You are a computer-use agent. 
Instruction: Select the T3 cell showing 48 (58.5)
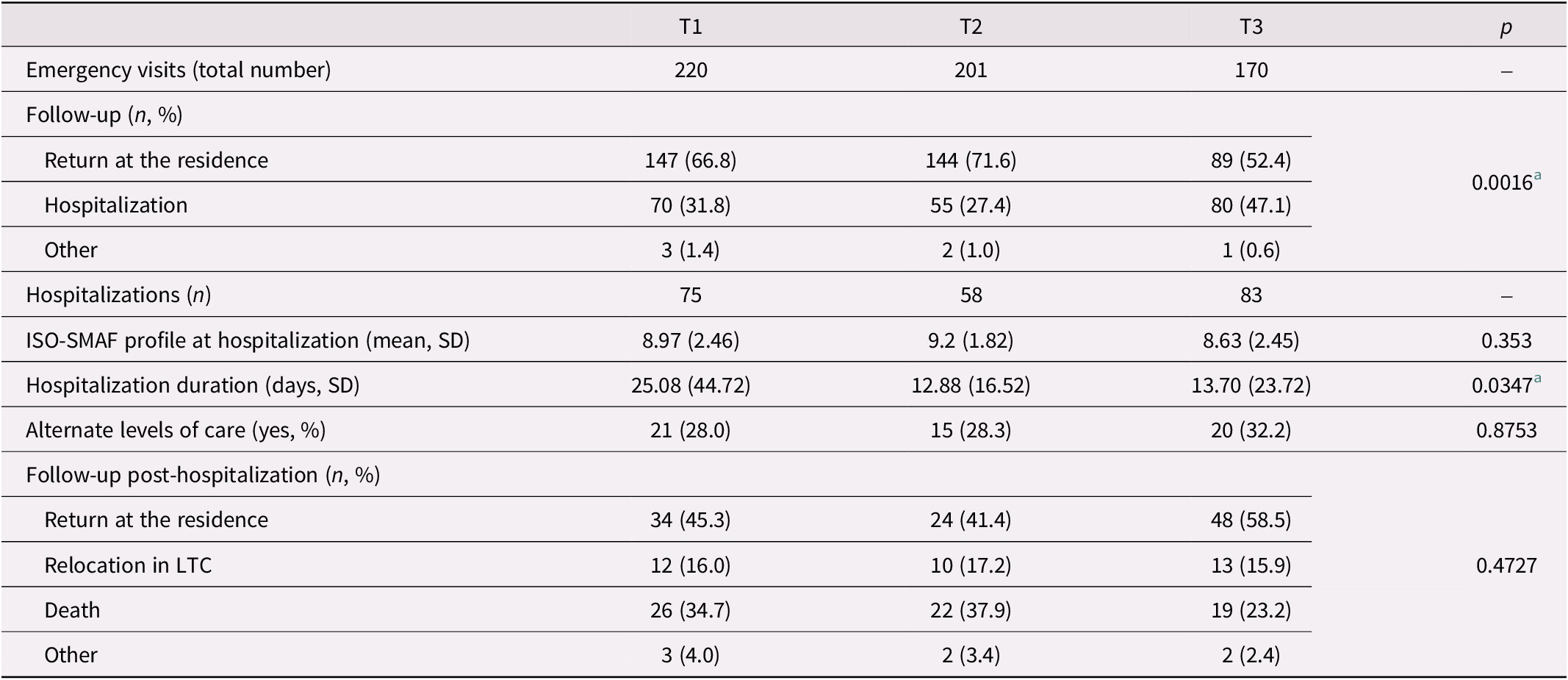click(x=1251, y=520)
